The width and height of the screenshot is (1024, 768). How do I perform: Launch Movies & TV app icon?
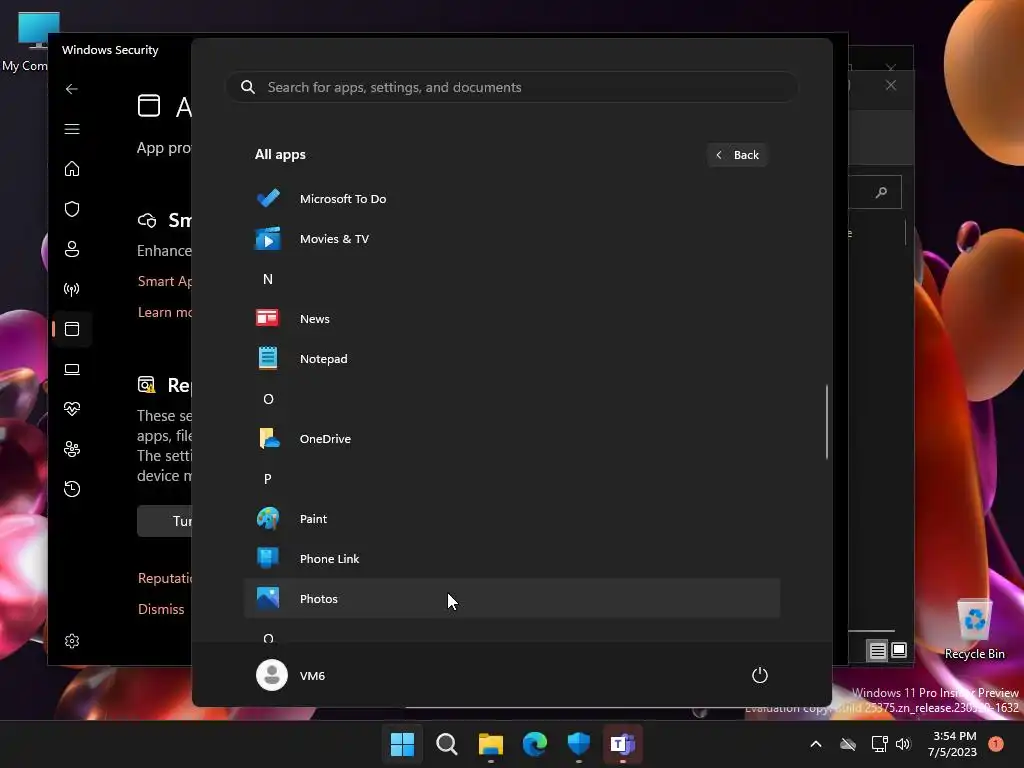coord(268,238)
